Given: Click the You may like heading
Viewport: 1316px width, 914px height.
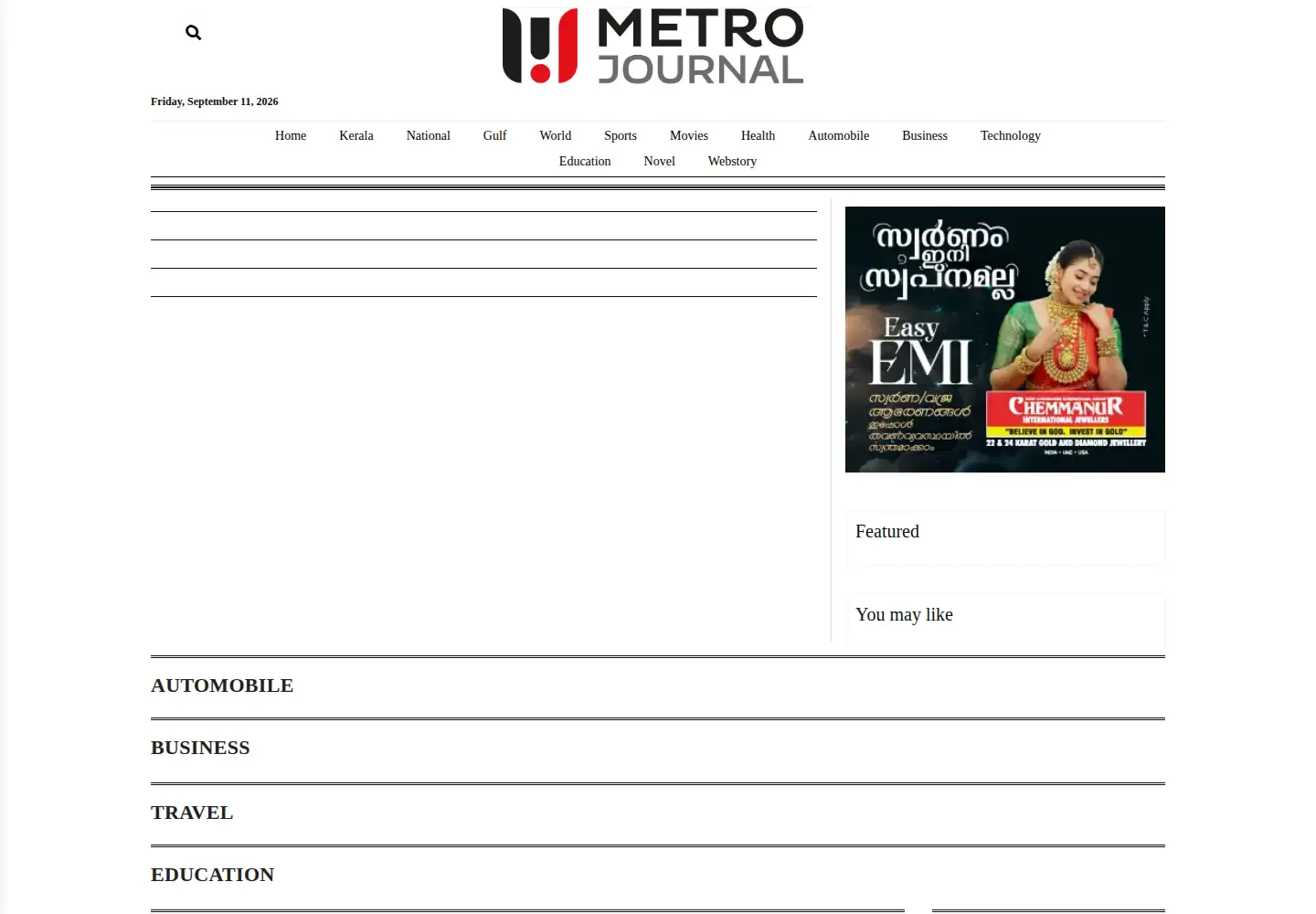Looking at the screenshot, I should tap(904, 614).
